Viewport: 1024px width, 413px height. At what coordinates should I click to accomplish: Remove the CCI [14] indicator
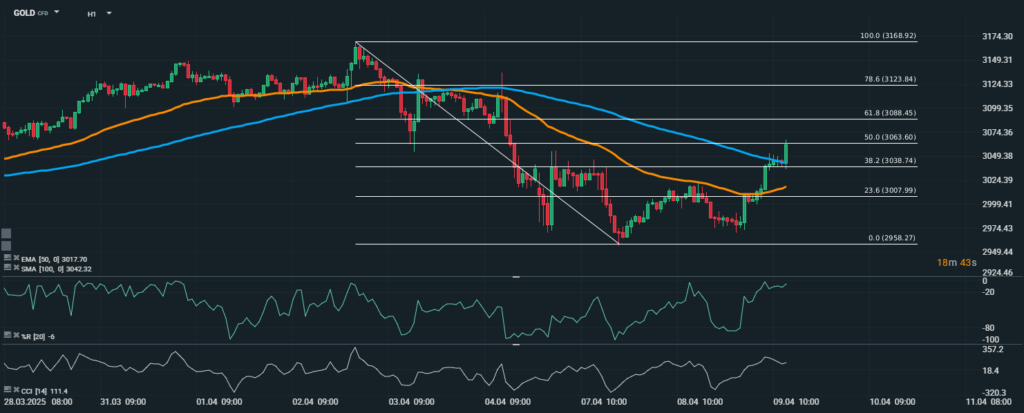click(x=16, y=389)
